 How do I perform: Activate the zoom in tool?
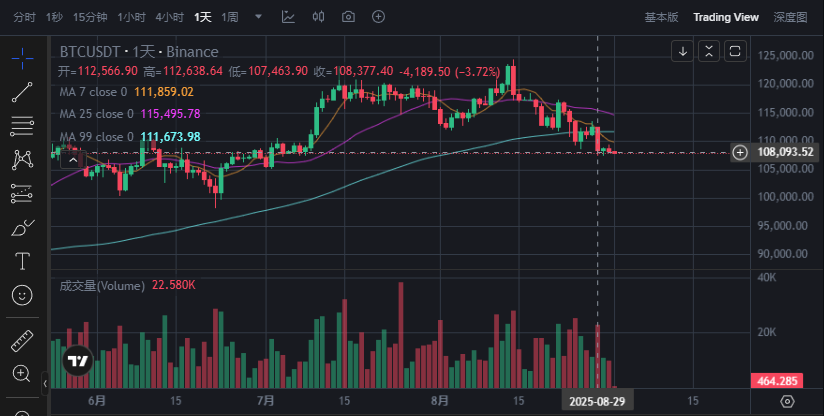click(22, 373)
